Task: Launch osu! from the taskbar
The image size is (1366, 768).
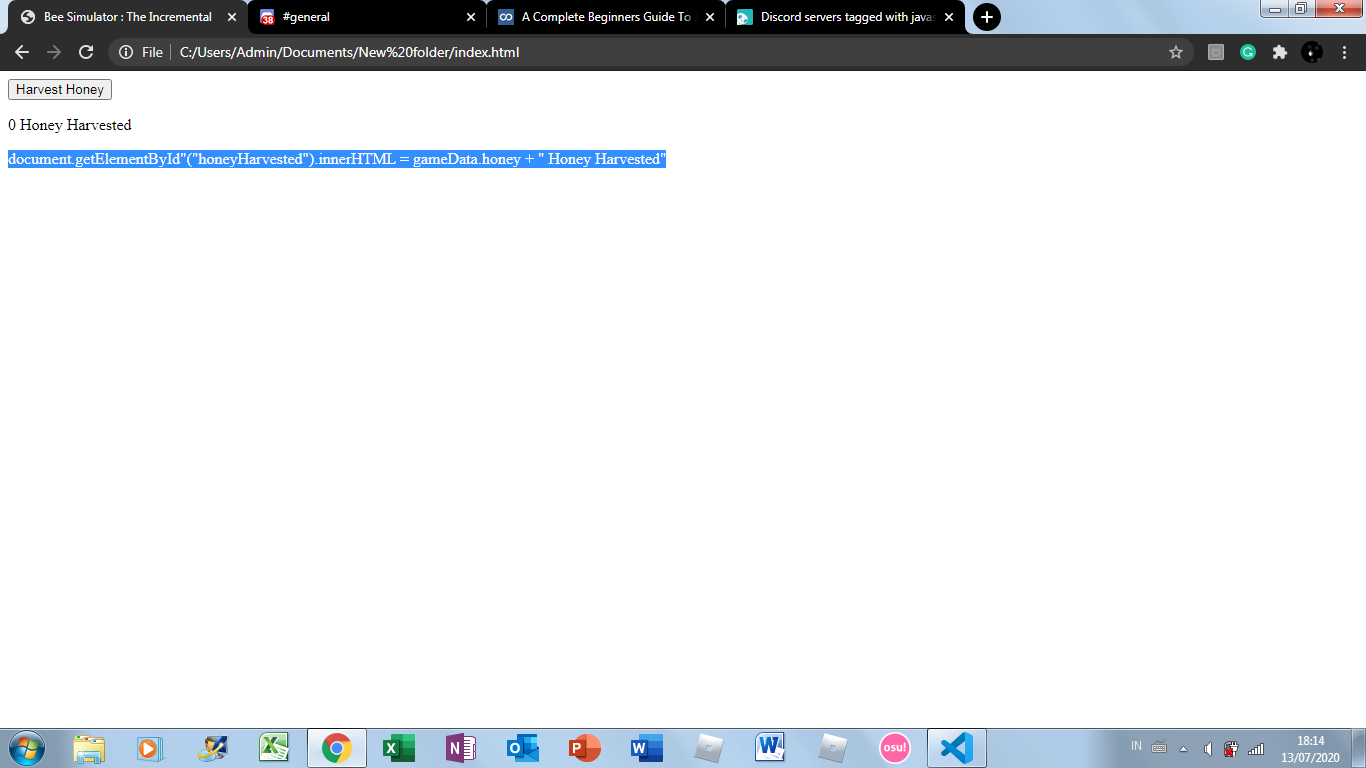Action: [894, 748]
